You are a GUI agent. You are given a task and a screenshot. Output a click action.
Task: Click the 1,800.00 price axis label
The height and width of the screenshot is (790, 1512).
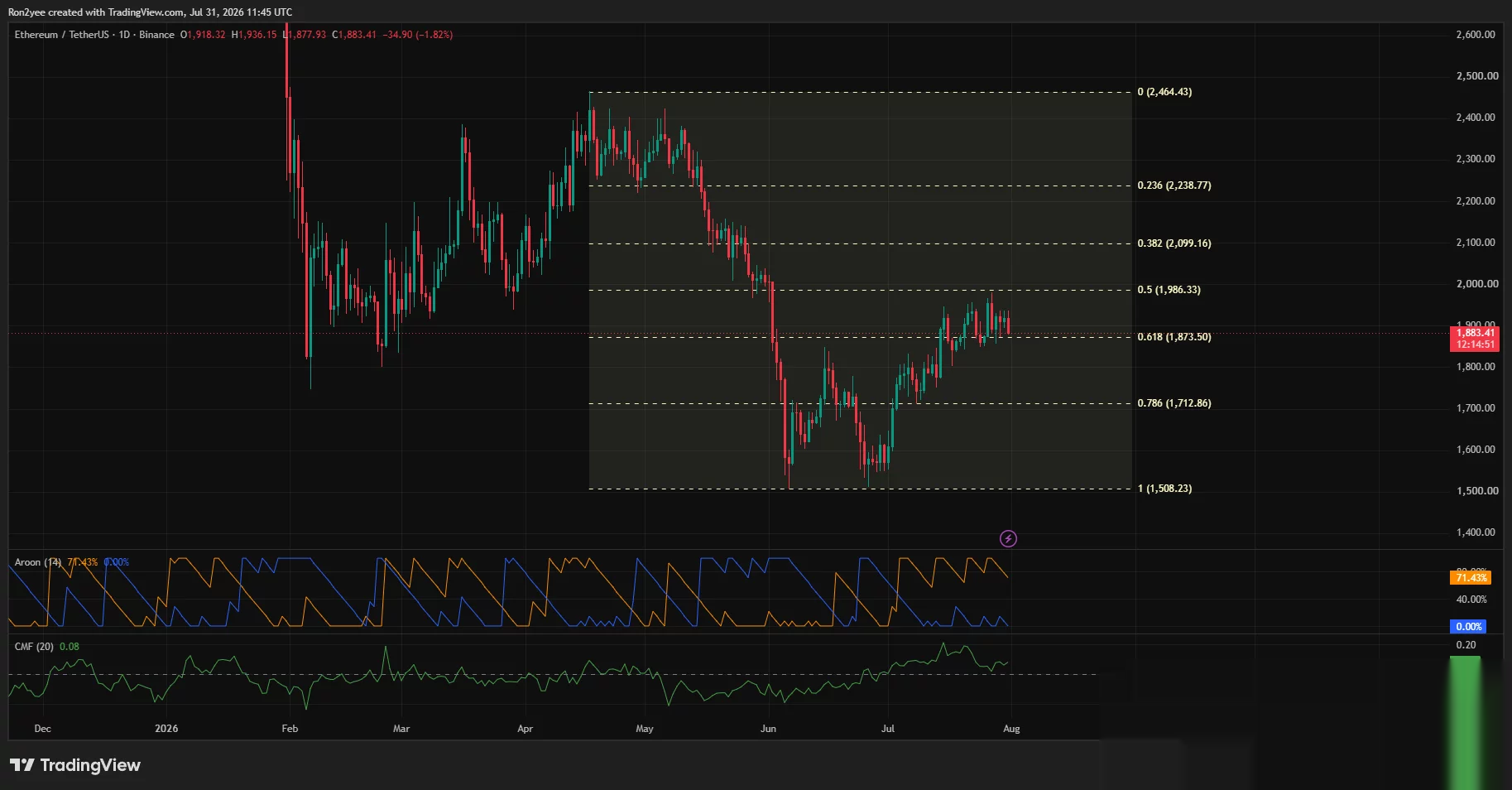[1476, 367]
